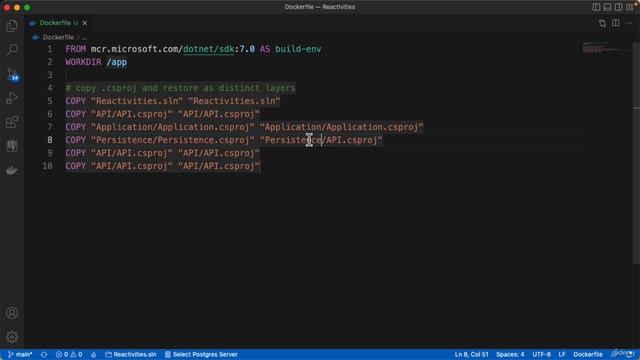Open errors and warnings count in status bar

[x=69, y=354]
